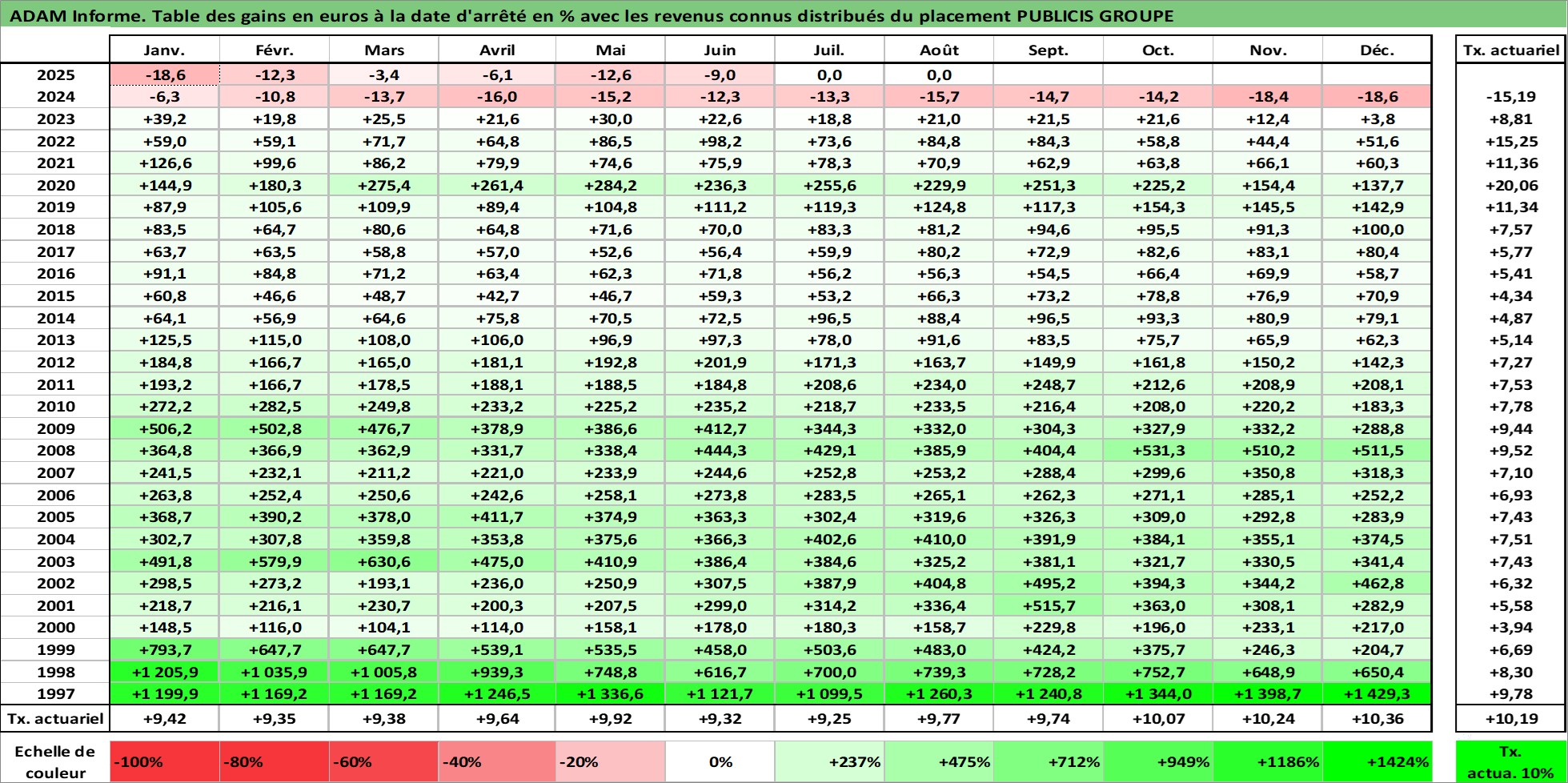Image resolution: width=1568 pixels, height=783 pixels.
Task: Click the +506,2 cell for Janv. 2009
Action: (x=164, y=428)
